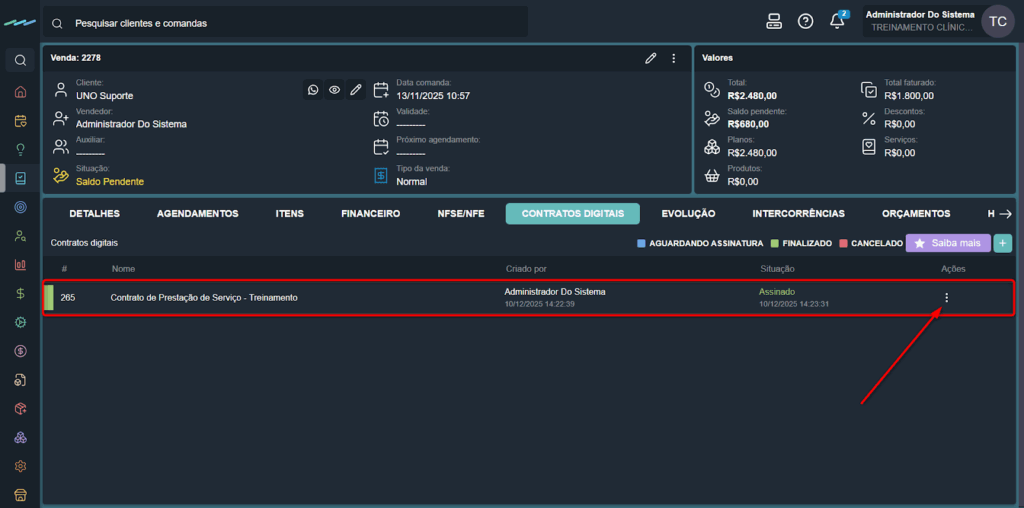Screen dimensions: 1024x508
Task: Toggle the Cancelado legend filter
Action: [x=870, y=243]
